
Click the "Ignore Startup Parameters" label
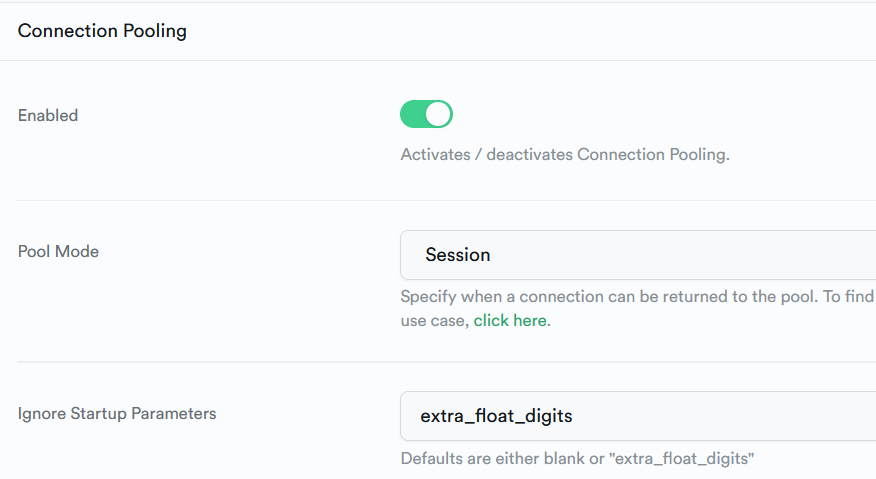(117, 413)
